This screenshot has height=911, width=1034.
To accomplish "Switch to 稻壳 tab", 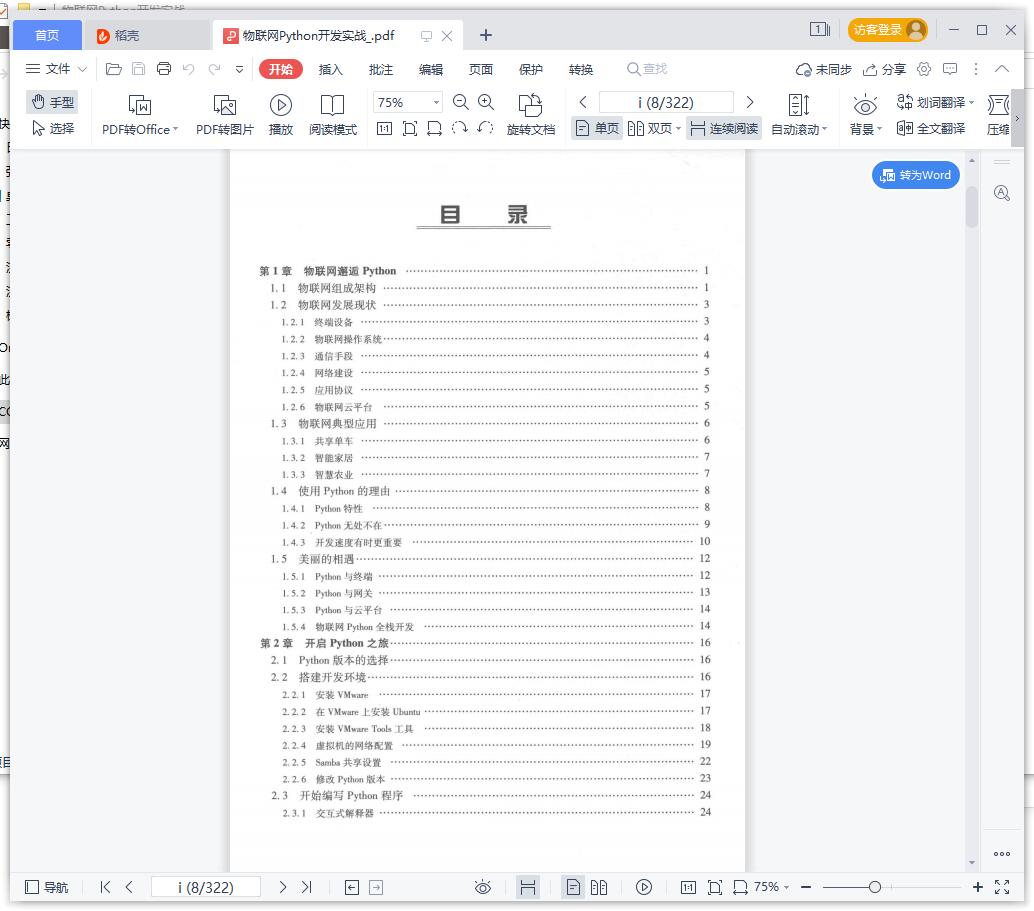I will click(x=148, y=35).
